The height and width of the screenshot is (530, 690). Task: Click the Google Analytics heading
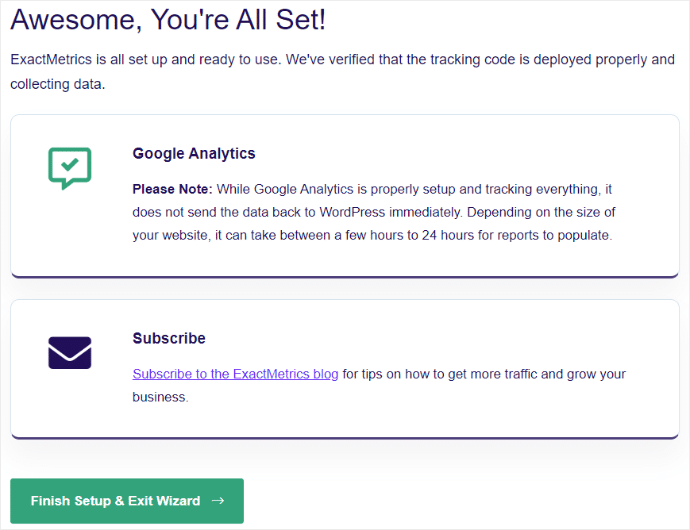[194, 153]
